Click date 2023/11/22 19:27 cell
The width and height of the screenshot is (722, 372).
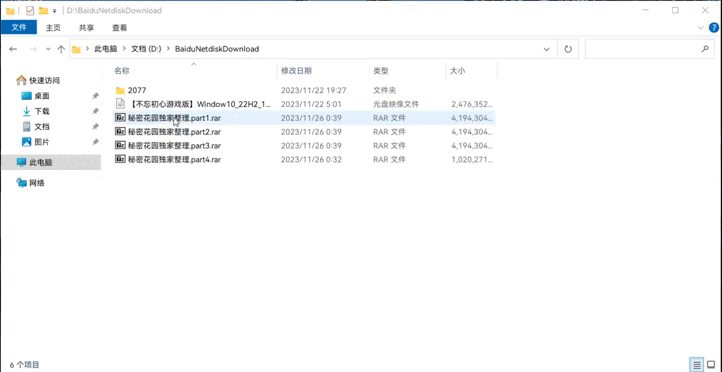314,90
